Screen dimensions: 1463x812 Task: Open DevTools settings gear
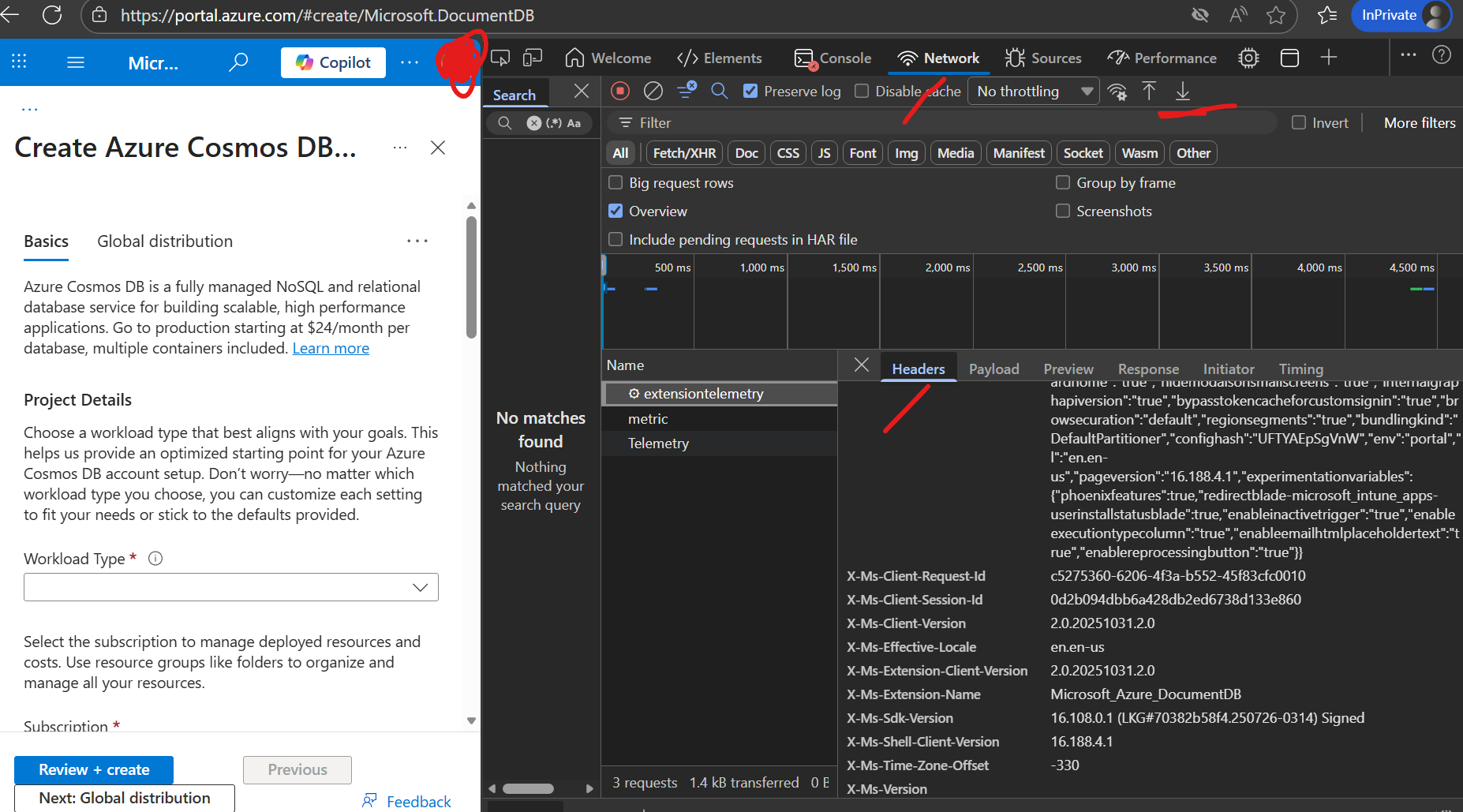pos(1248,58)
